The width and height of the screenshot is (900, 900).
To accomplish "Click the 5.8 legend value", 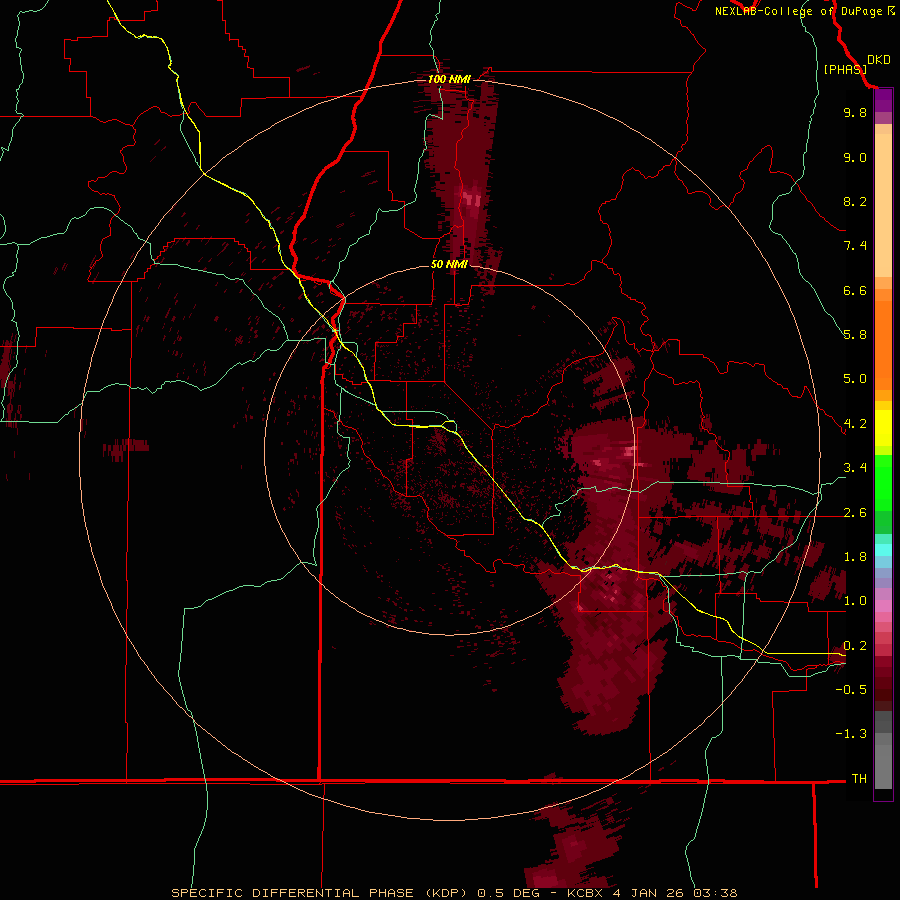I will pos(855,335).
